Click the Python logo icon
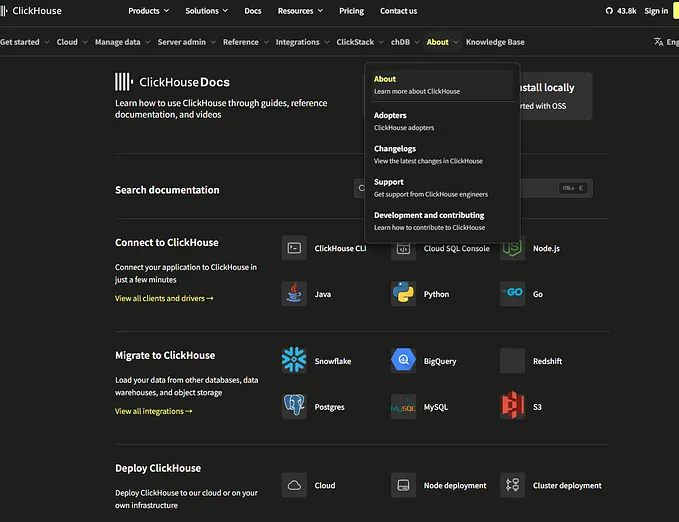Viewport: 679px width, 522px height. (x=403, y=294)
